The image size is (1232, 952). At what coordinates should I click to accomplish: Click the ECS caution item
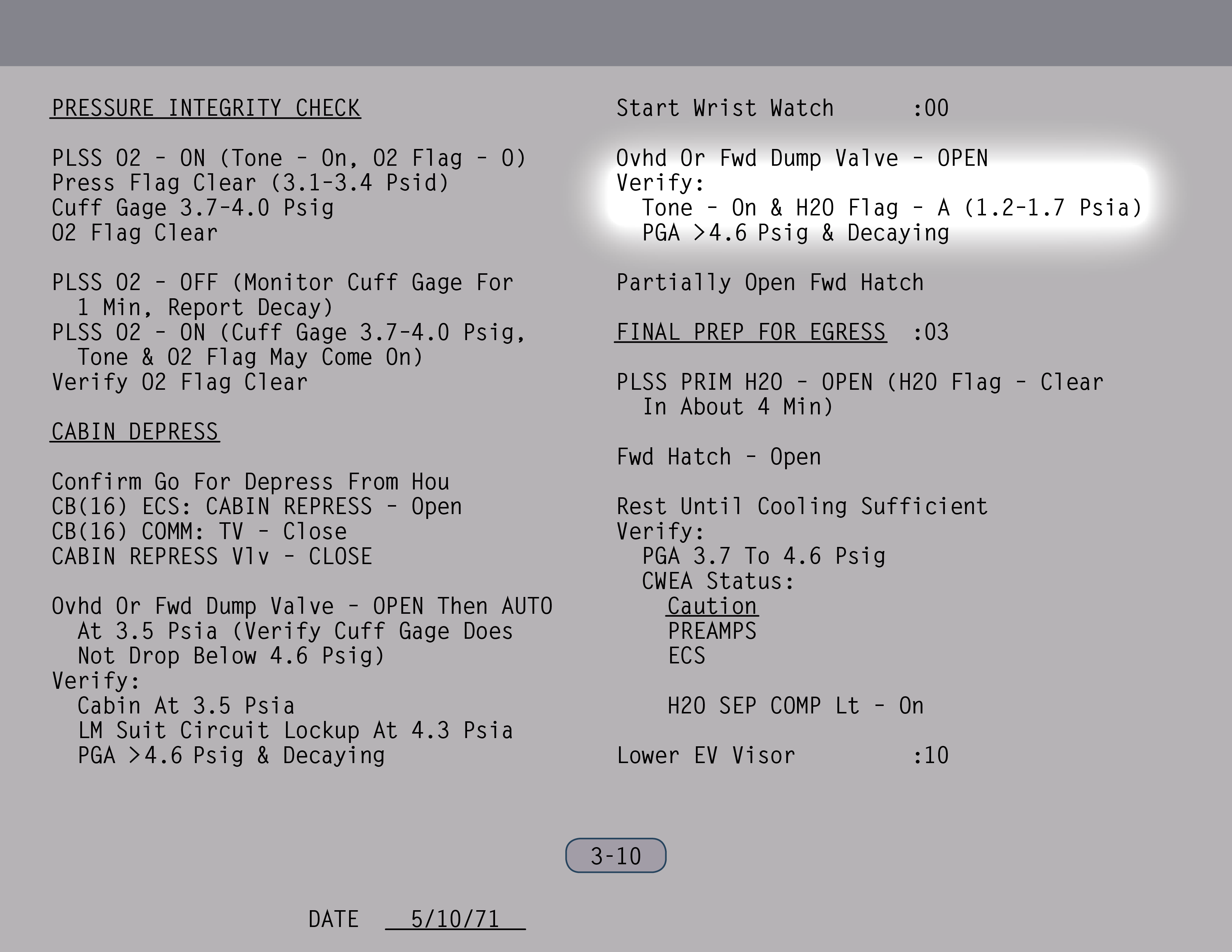point(687,656)
